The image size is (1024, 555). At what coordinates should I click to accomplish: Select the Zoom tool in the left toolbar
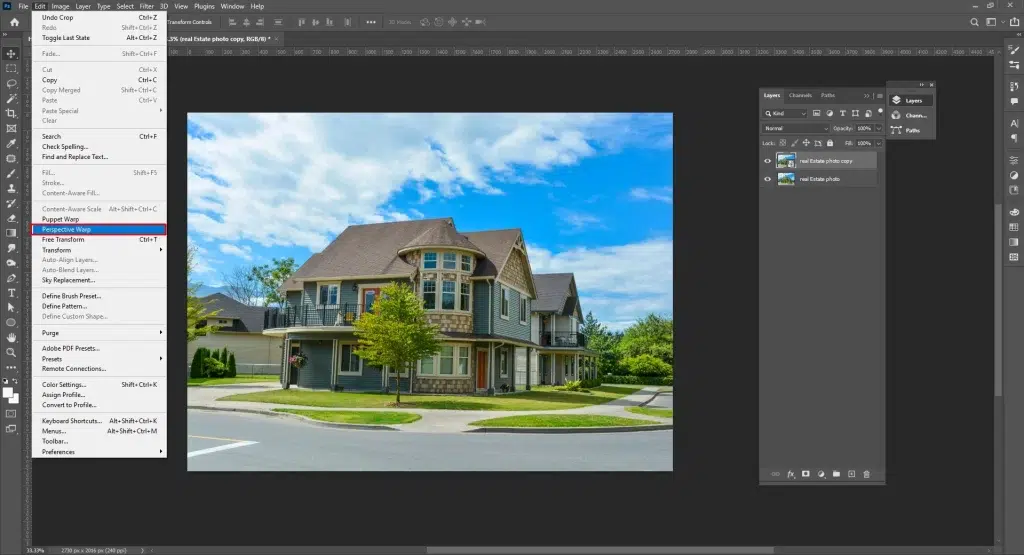point(11,353)
